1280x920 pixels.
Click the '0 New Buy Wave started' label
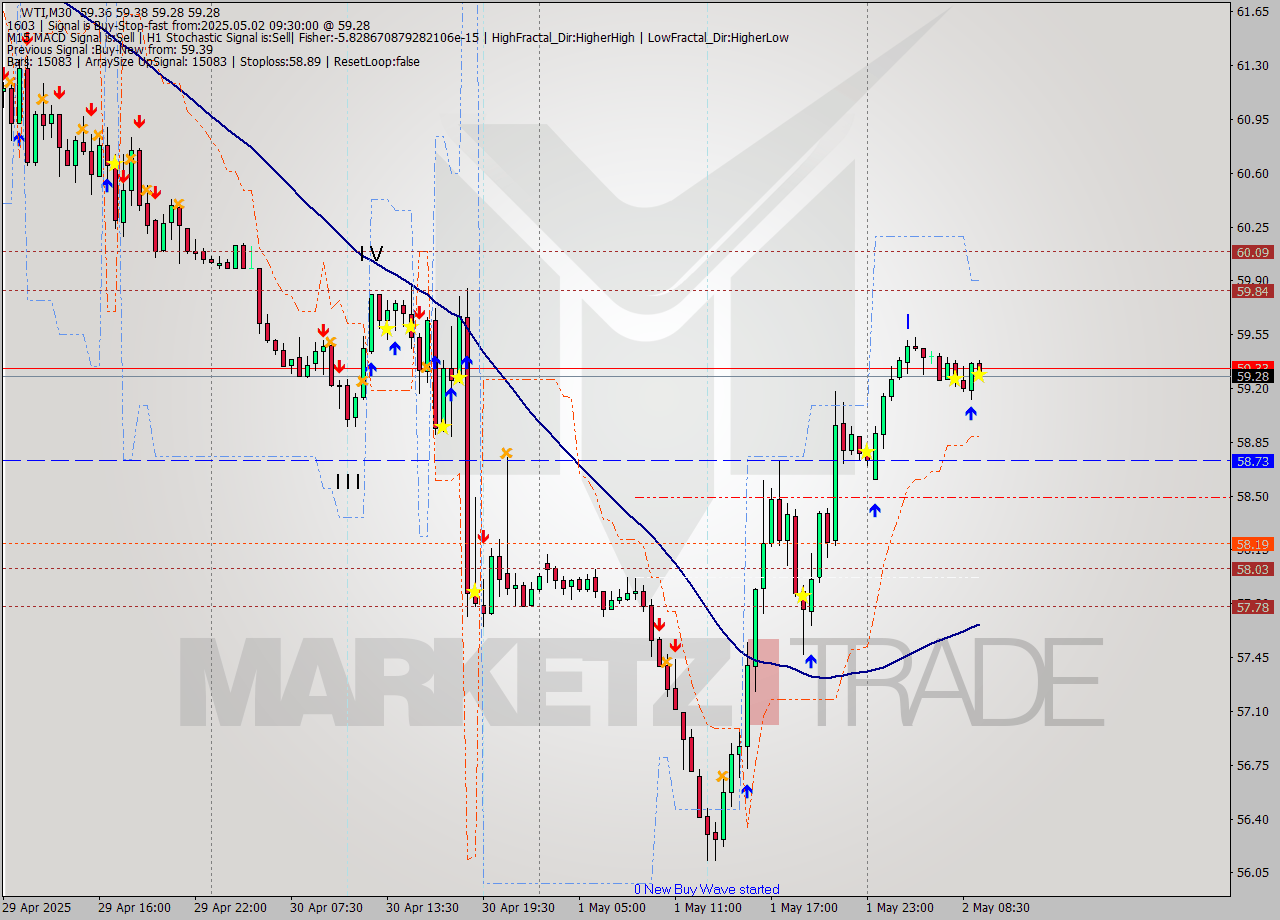coord(708,889)
